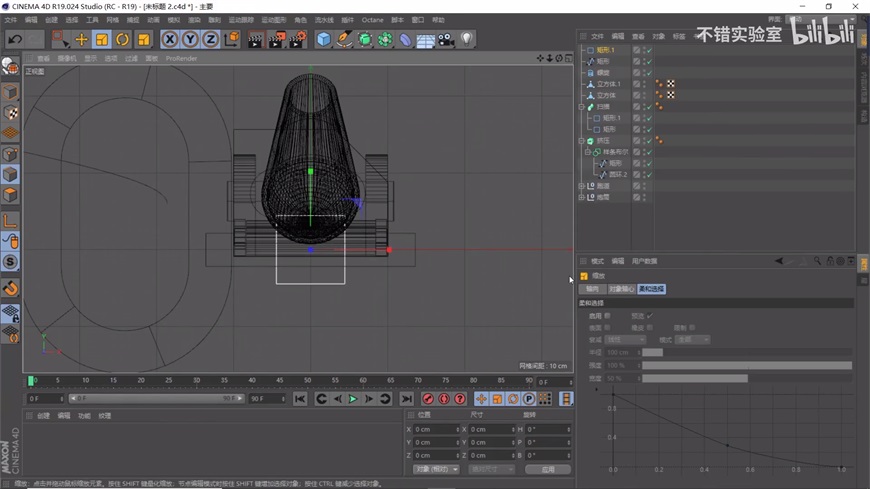Viewport: 870px width, 489px height.
Task: Add a Light object from toolbar
Action: (x=466, y=40)
